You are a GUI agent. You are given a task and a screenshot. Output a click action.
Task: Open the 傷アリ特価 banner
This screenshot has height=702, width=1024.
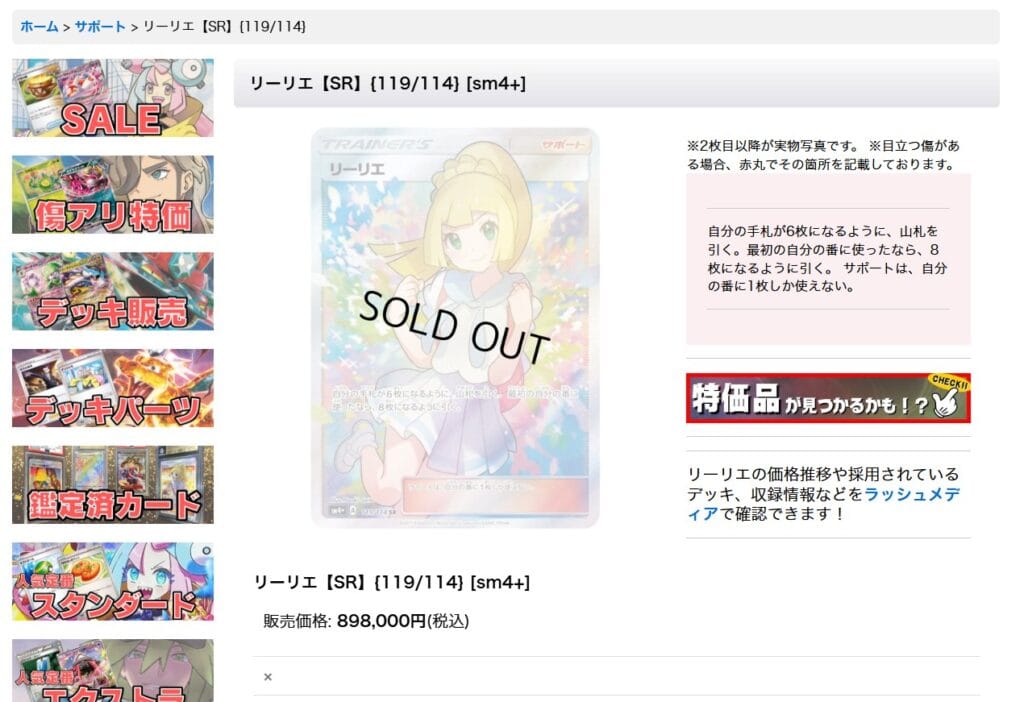pyautogui.click(x=112, y=194)
